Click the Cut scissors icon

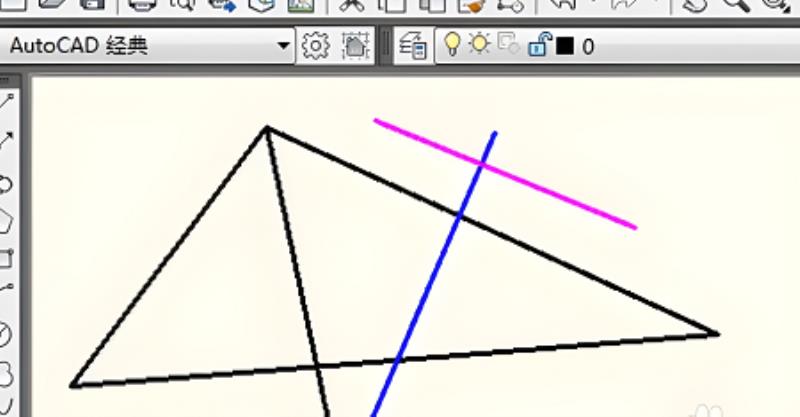[352, 5]
